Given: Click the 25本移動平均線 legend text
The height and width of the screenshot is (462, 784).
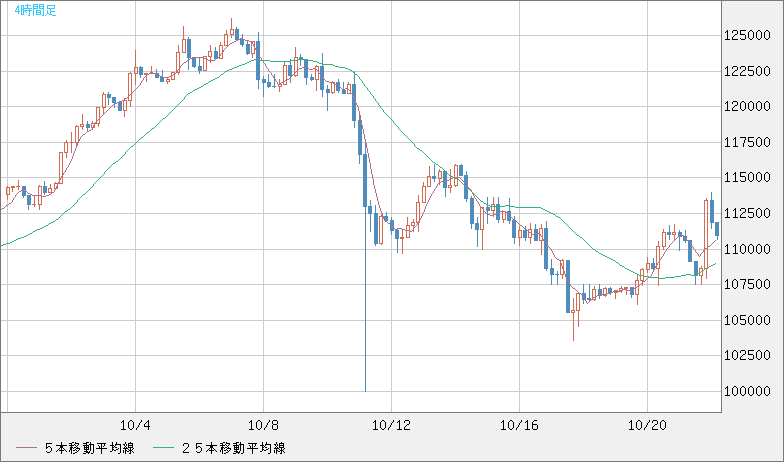Looking at the screenshot, I should [x=237, y=447].
